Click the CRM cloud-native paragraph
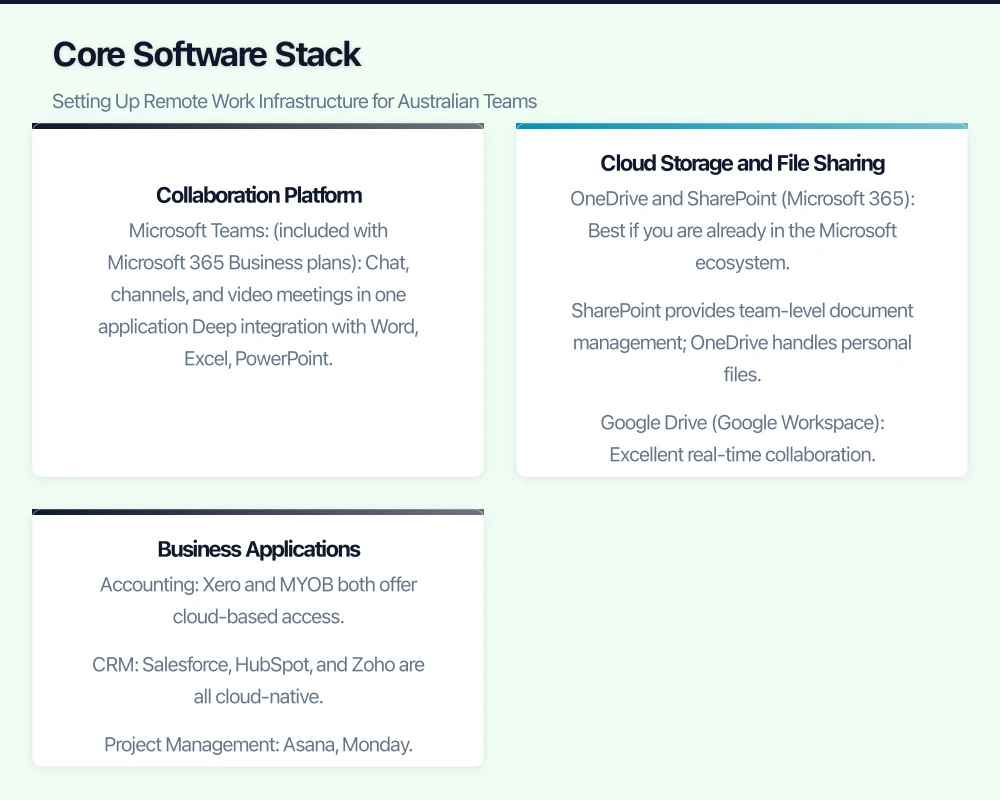The height and width of the screenshot is (800, 1000). point(258,680)
